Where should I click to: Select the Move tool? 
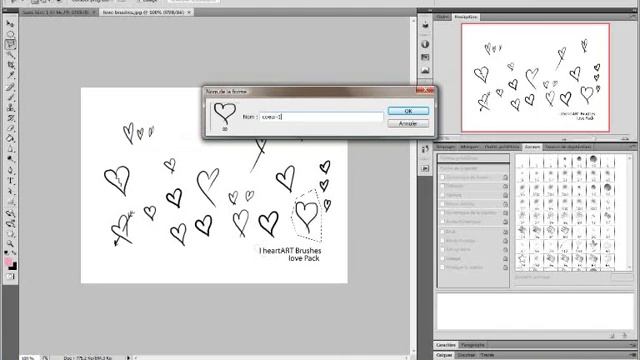point(10,24)
